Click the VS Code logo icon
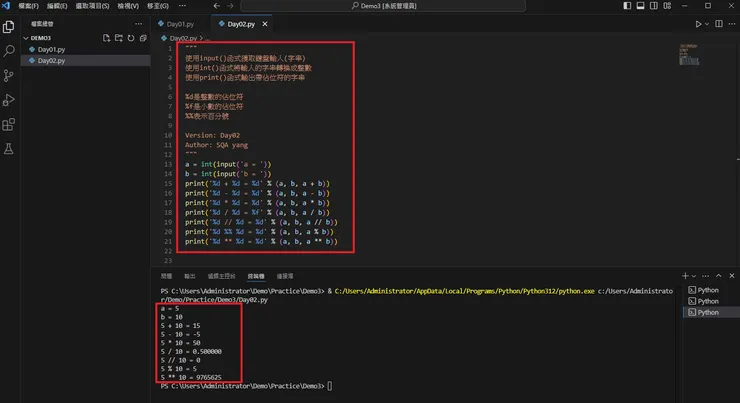The width and height of the screenshot is (740, 403). point(6,6)
